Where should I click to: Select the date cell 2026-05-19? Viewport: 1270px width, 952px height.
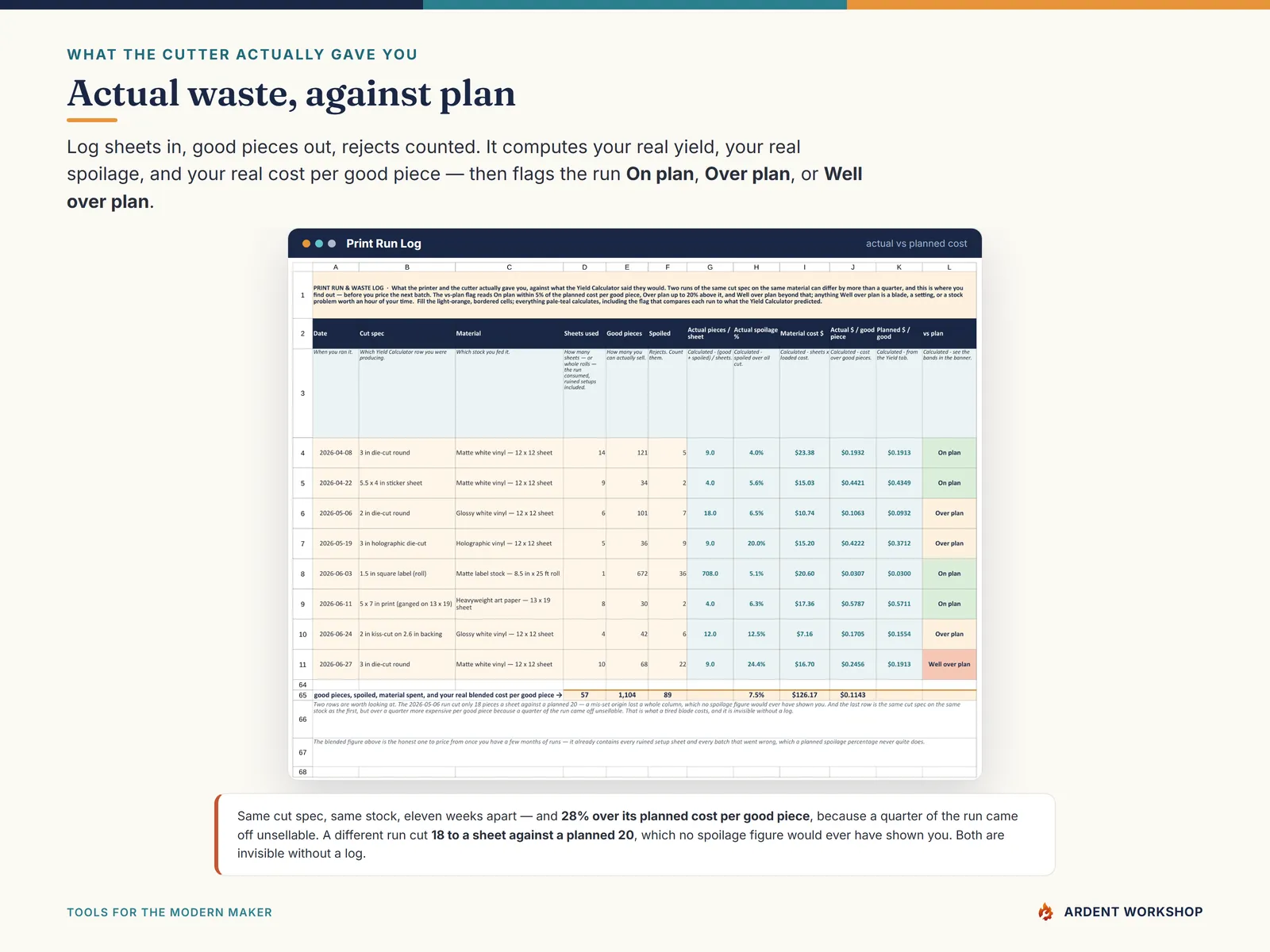click(336, 543)
